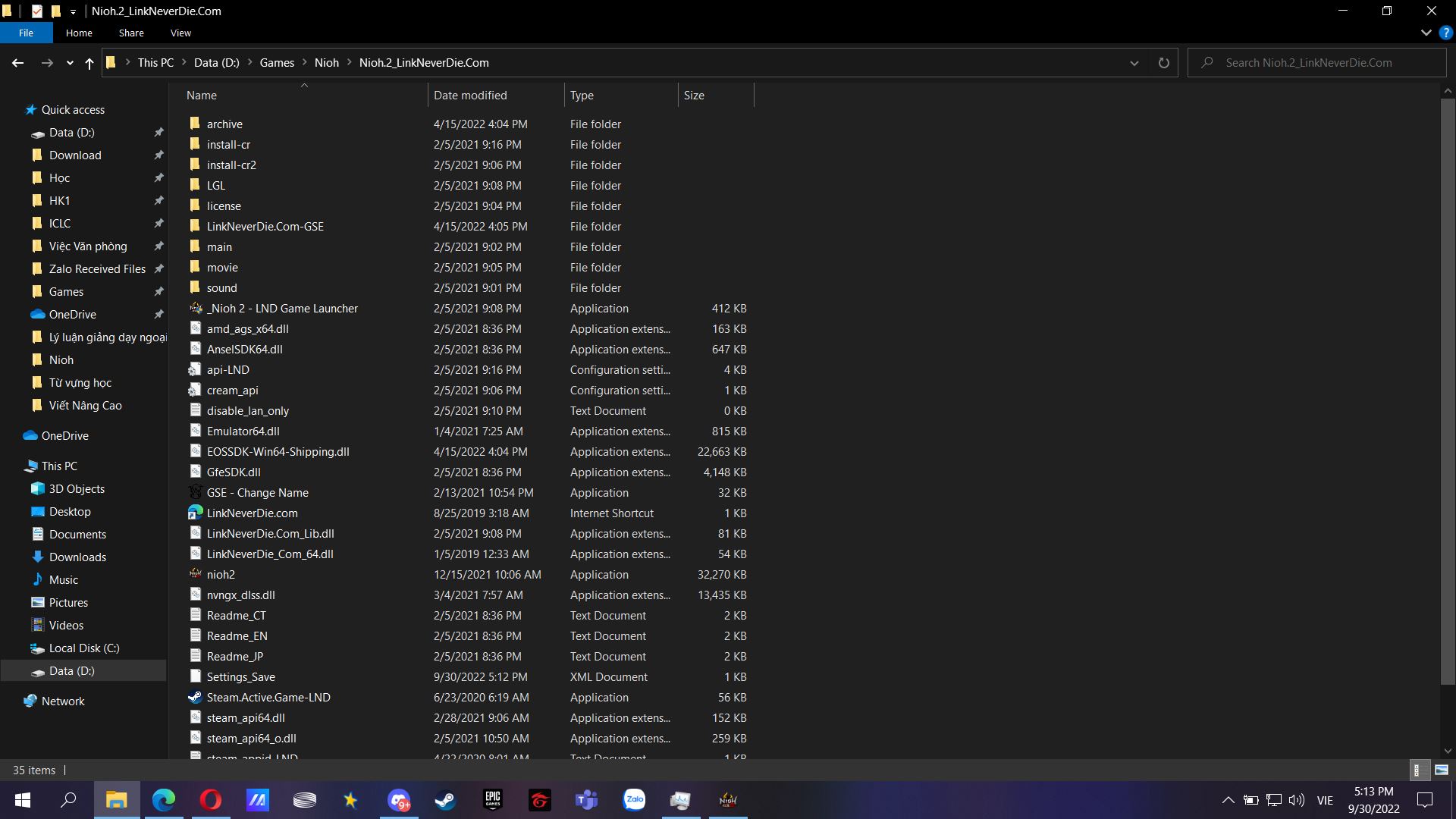Click Nioh in the breadcrumb path
This screenshot has width=1456, height=819.
(x=327, y=63)
